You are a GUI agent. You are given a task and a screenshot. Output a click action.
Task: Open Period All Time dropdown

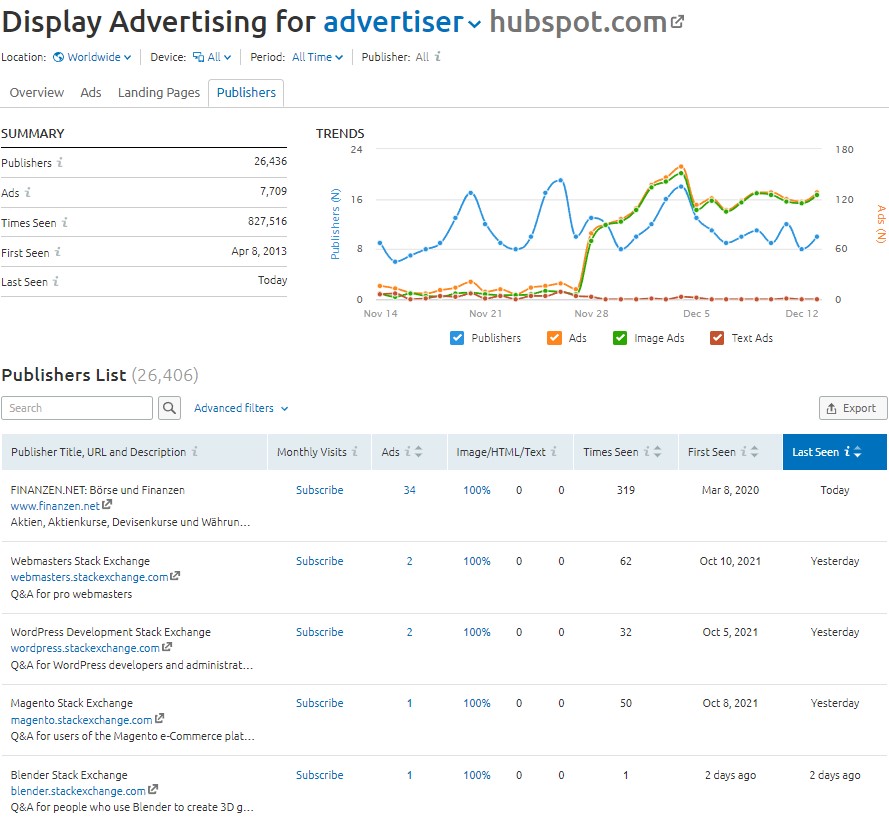coord(318,57)
